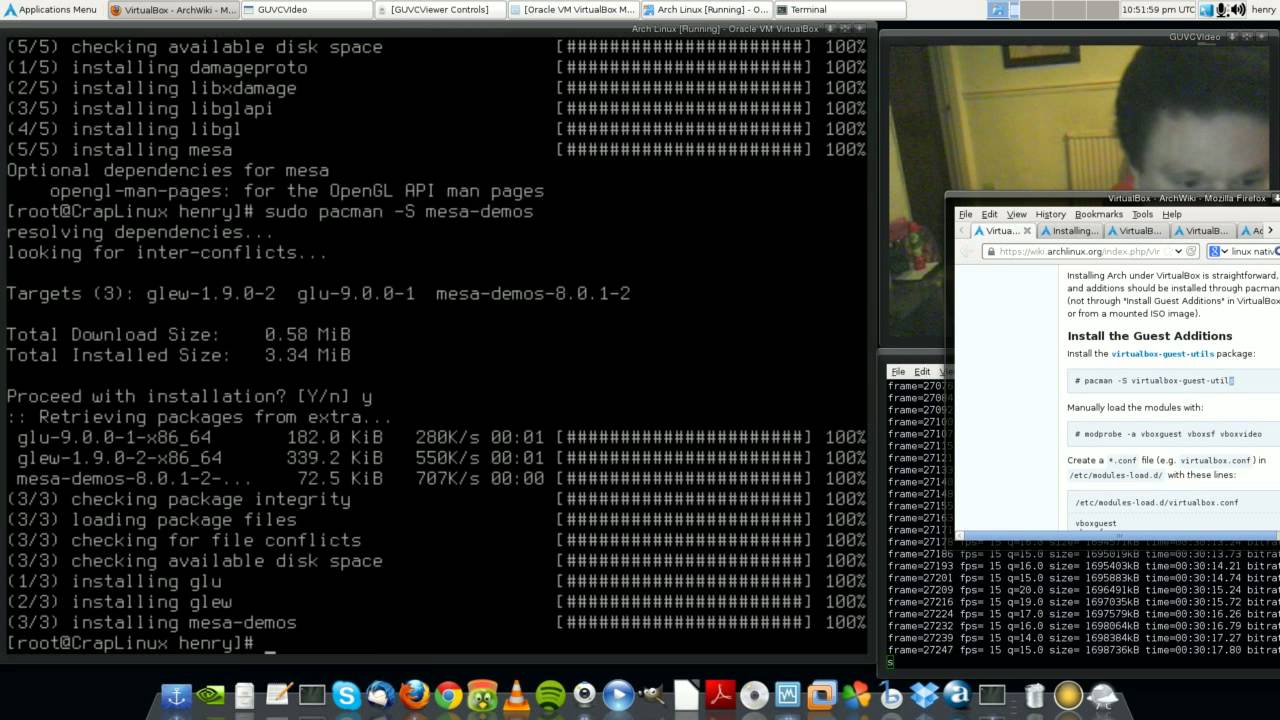This screenshot has width=1280, height=720.
Task: Reload the page with the refresh icon
Action: tap(1191, 251)
